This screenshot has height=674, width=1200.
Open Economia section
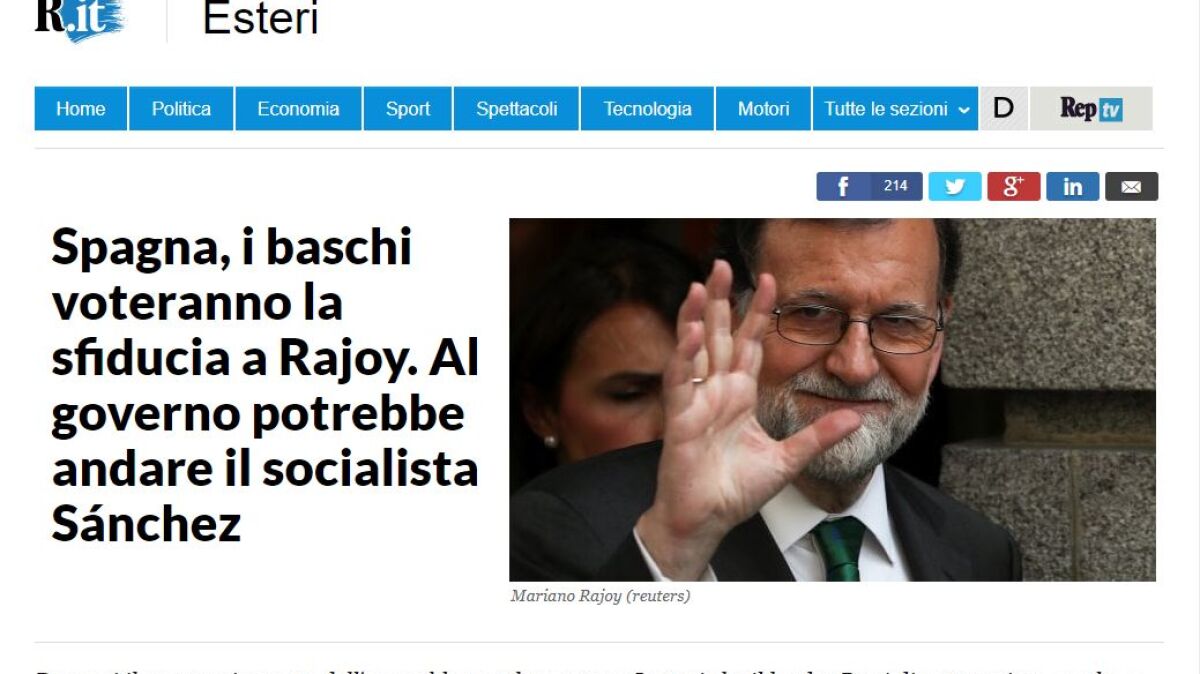[298, 109]
